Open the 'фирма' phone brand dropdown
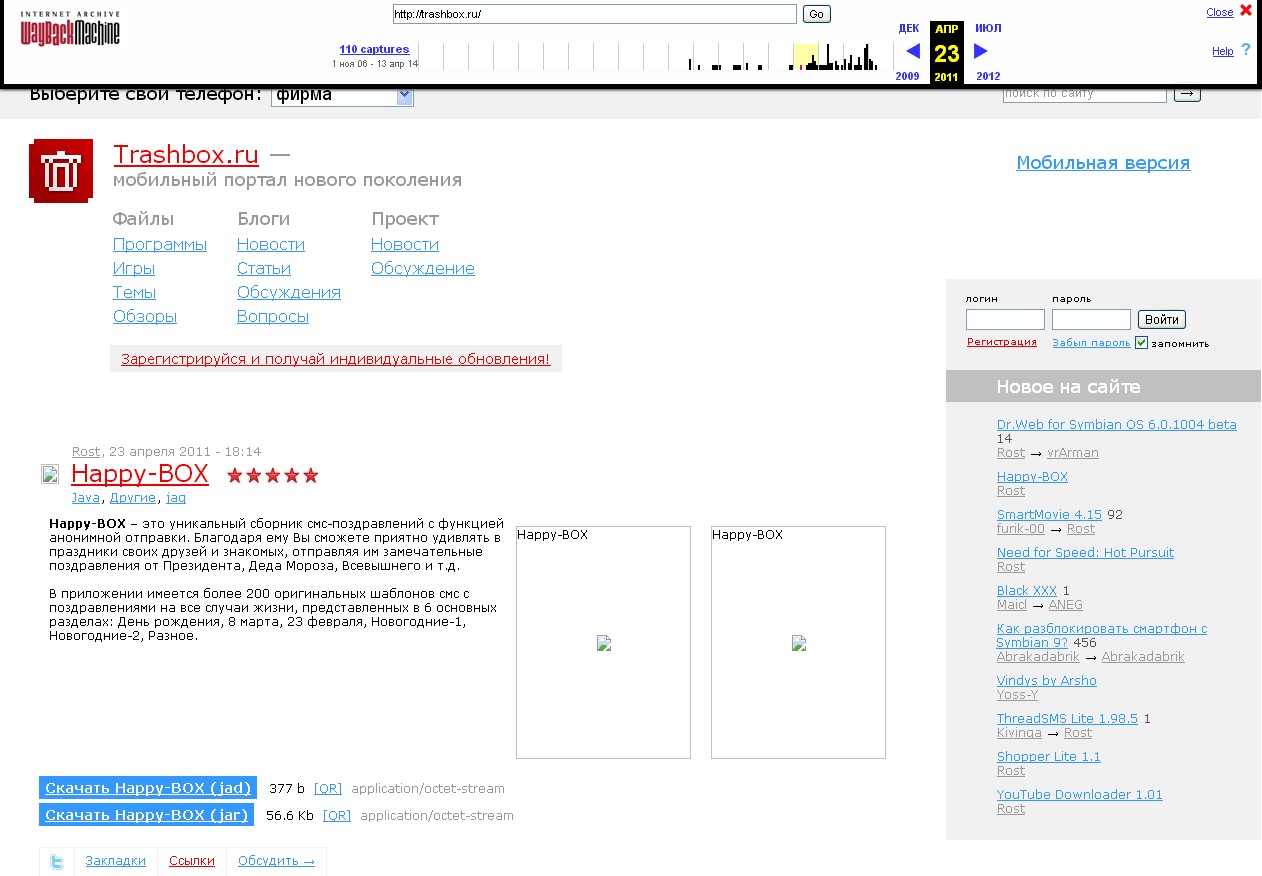 342,95
